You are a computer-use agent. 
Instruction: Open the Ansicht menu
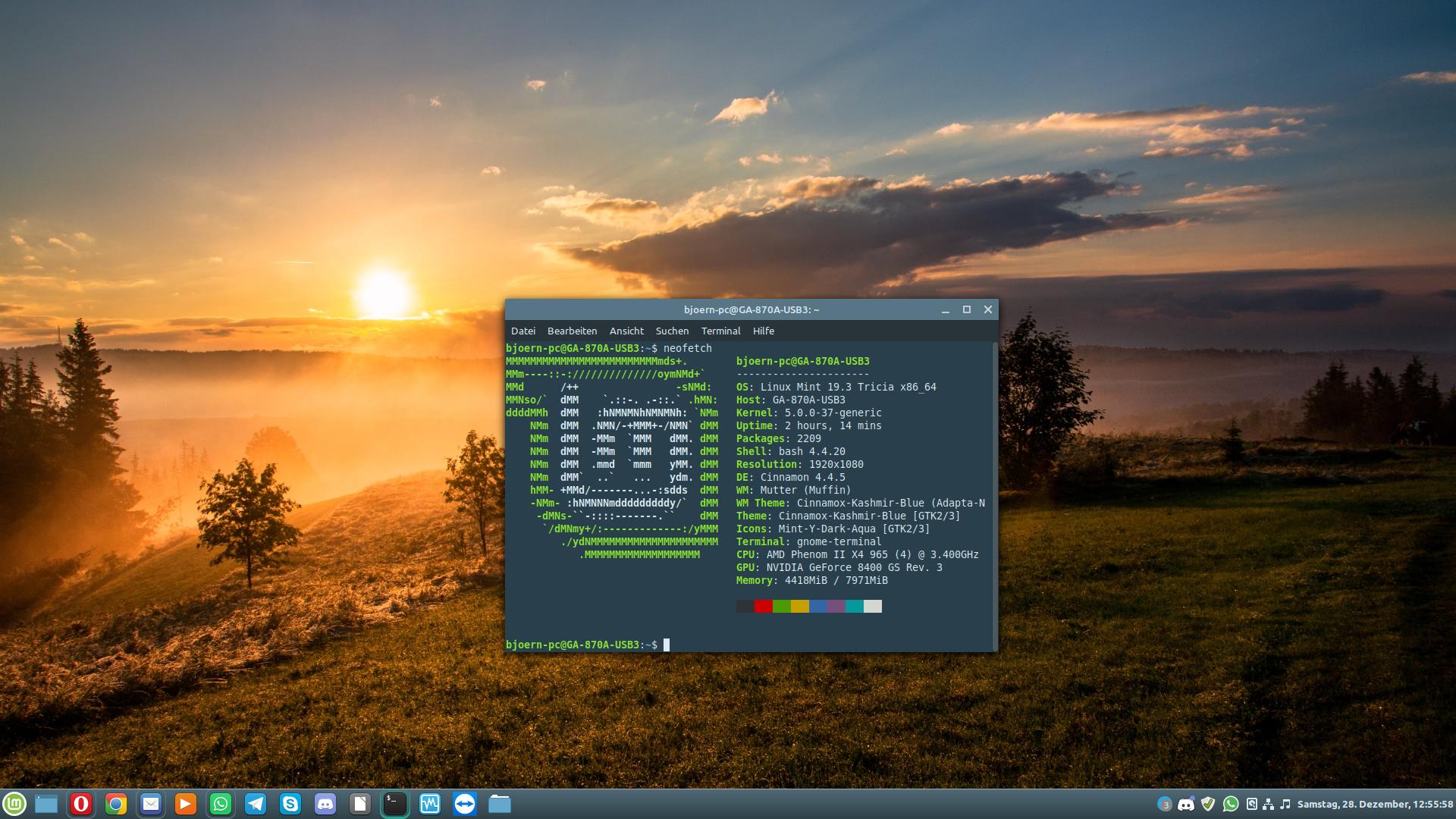click(x=626, y=331)
